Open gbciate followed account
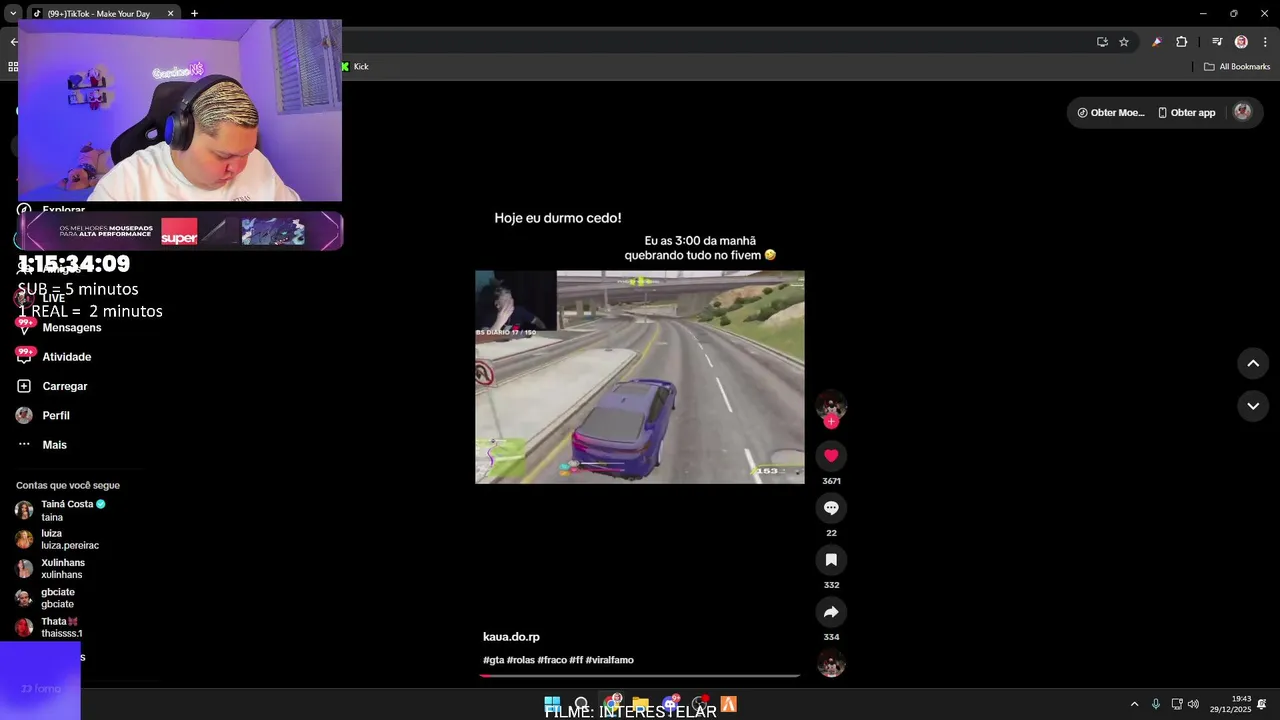The width and height of the screenshot is (1280, 720). tap(58, 598)
